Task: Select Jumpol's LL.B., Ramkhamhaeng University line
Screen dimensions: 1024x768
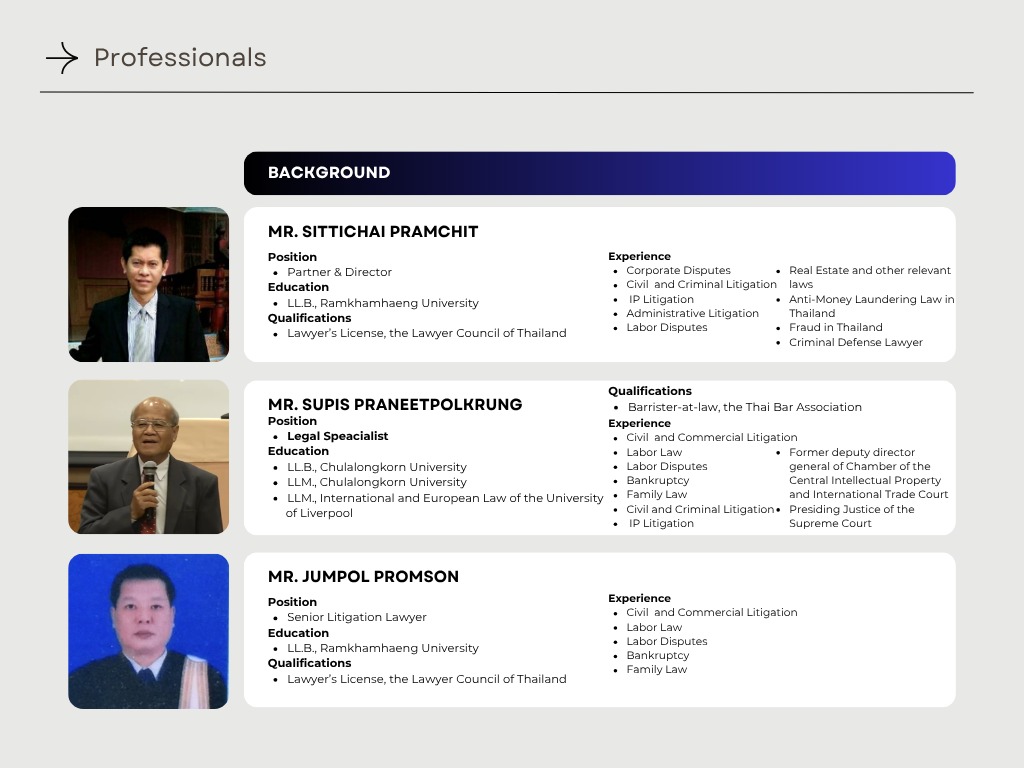Action: pyautogui.click(x=383, y=648)
